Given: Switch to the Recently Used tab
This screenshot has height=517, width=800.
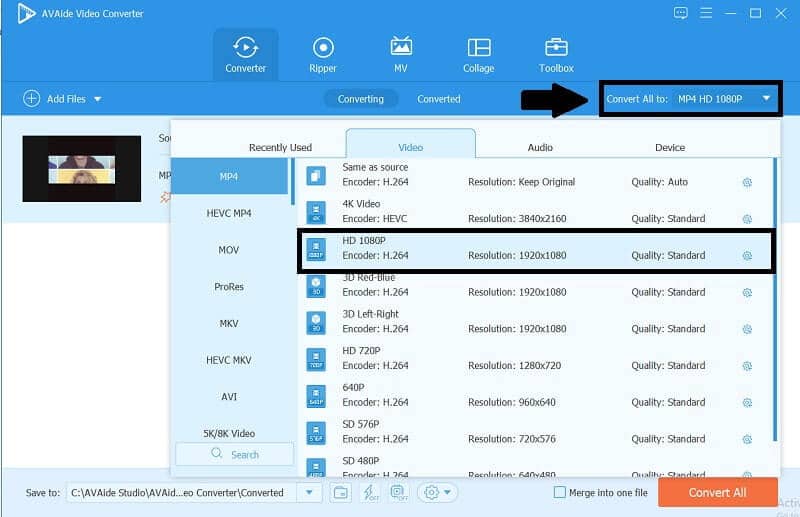Looking at the screenshot, I should [280, 147].
